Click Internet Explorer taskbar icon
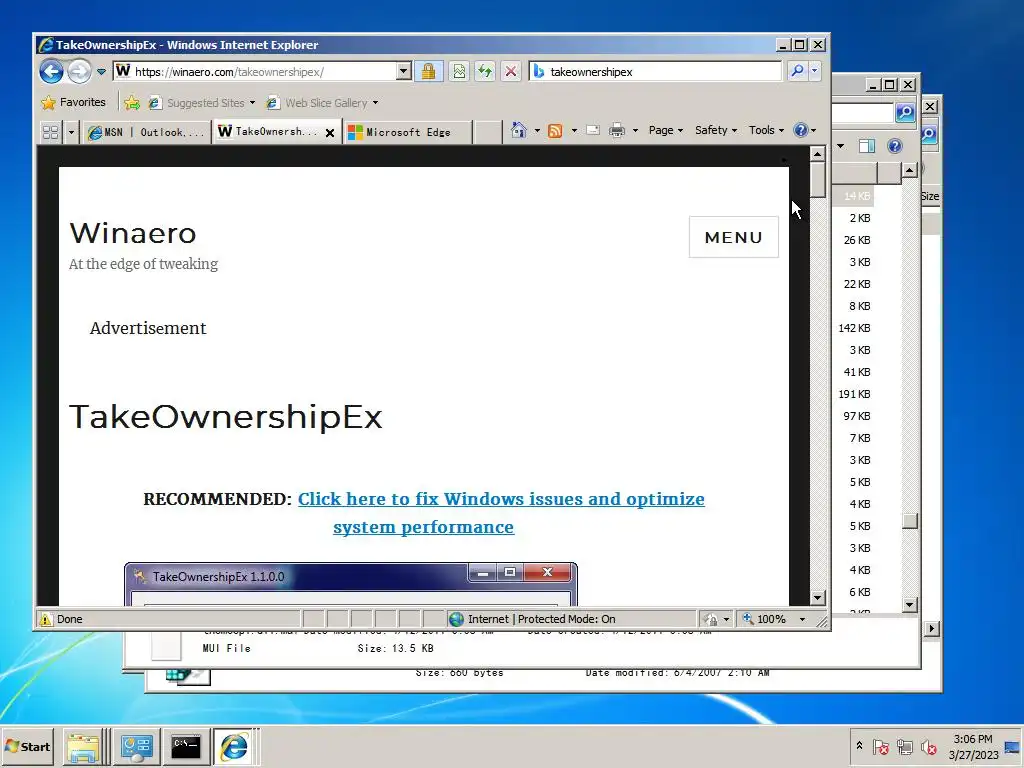This screenshot has height=768, width=1024. [234, 747]
